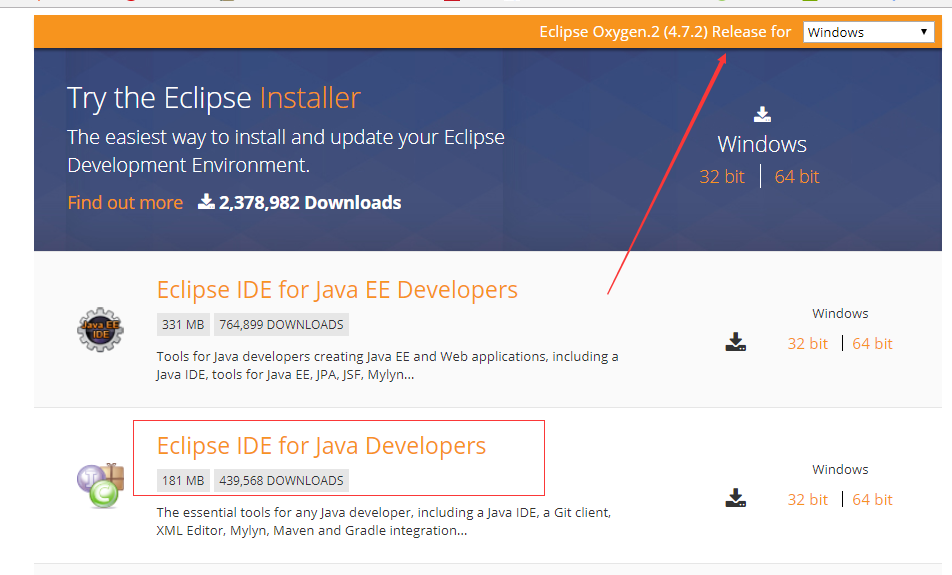Download Java Developers 64 bit
952x575 pixels.
click(872, 500)
